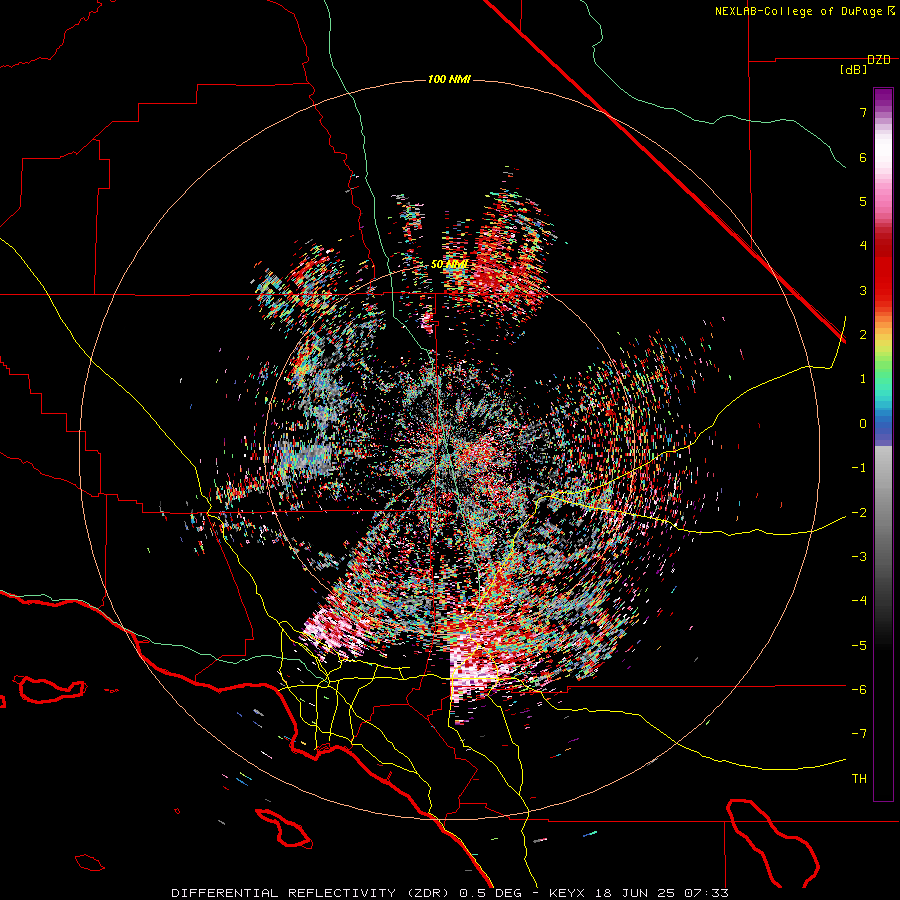Click the 3 dB value on color scale

(863, 290)
